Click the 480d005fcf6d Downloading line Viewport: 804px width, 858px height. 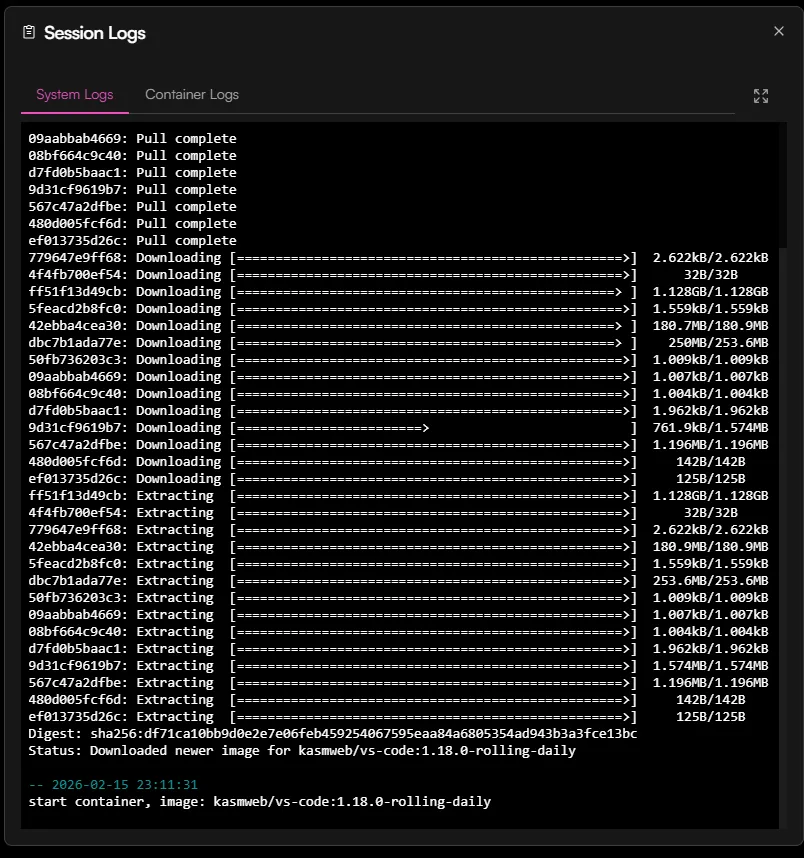387,461
